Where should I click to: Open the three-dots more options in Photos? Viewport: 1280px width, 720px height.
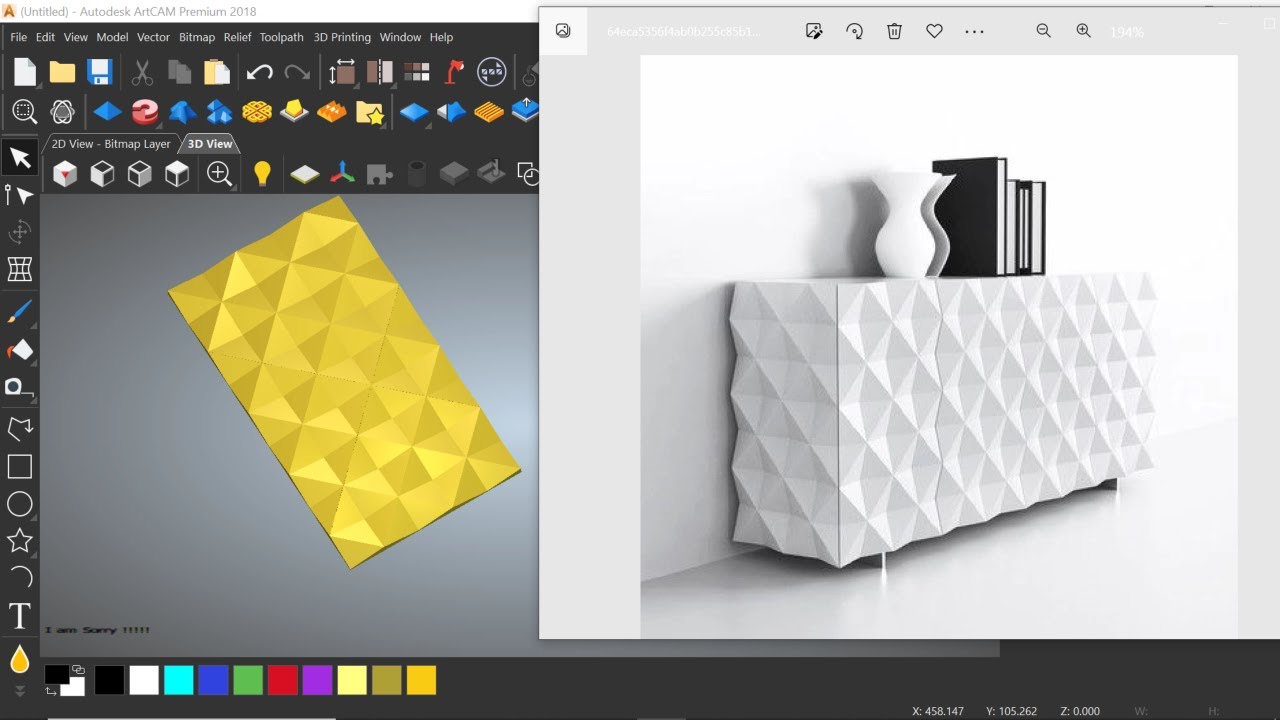click(974, 31)
